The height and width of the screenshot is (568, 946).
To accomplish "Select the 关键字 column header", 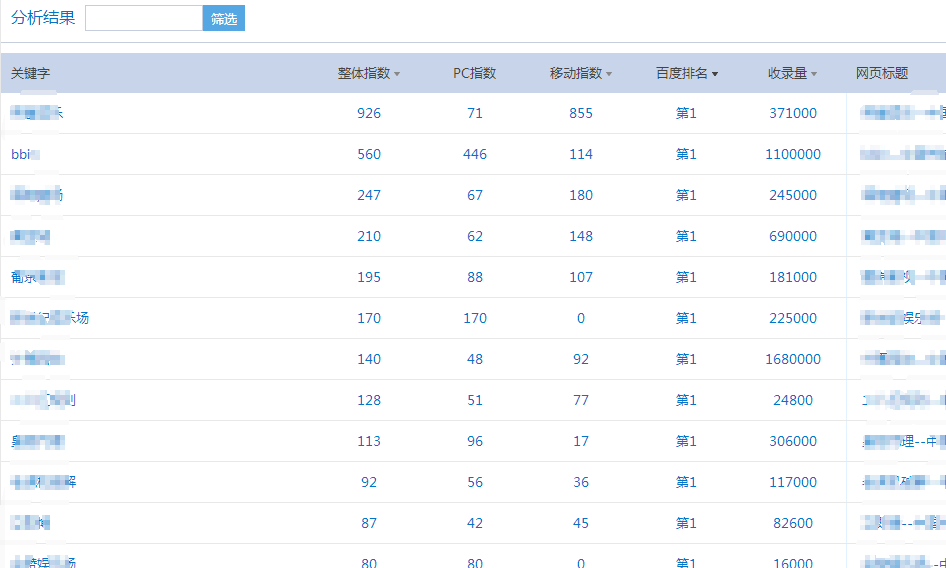I will point(31,73).
